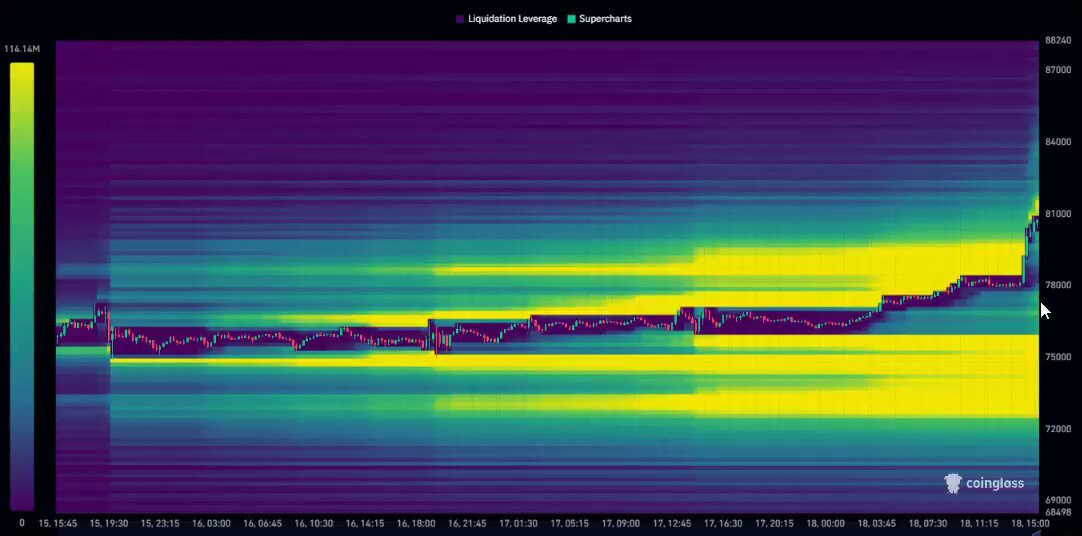Click the 18, 11:15 time label
1082x536 pixels.
click(x=978, y=524)
